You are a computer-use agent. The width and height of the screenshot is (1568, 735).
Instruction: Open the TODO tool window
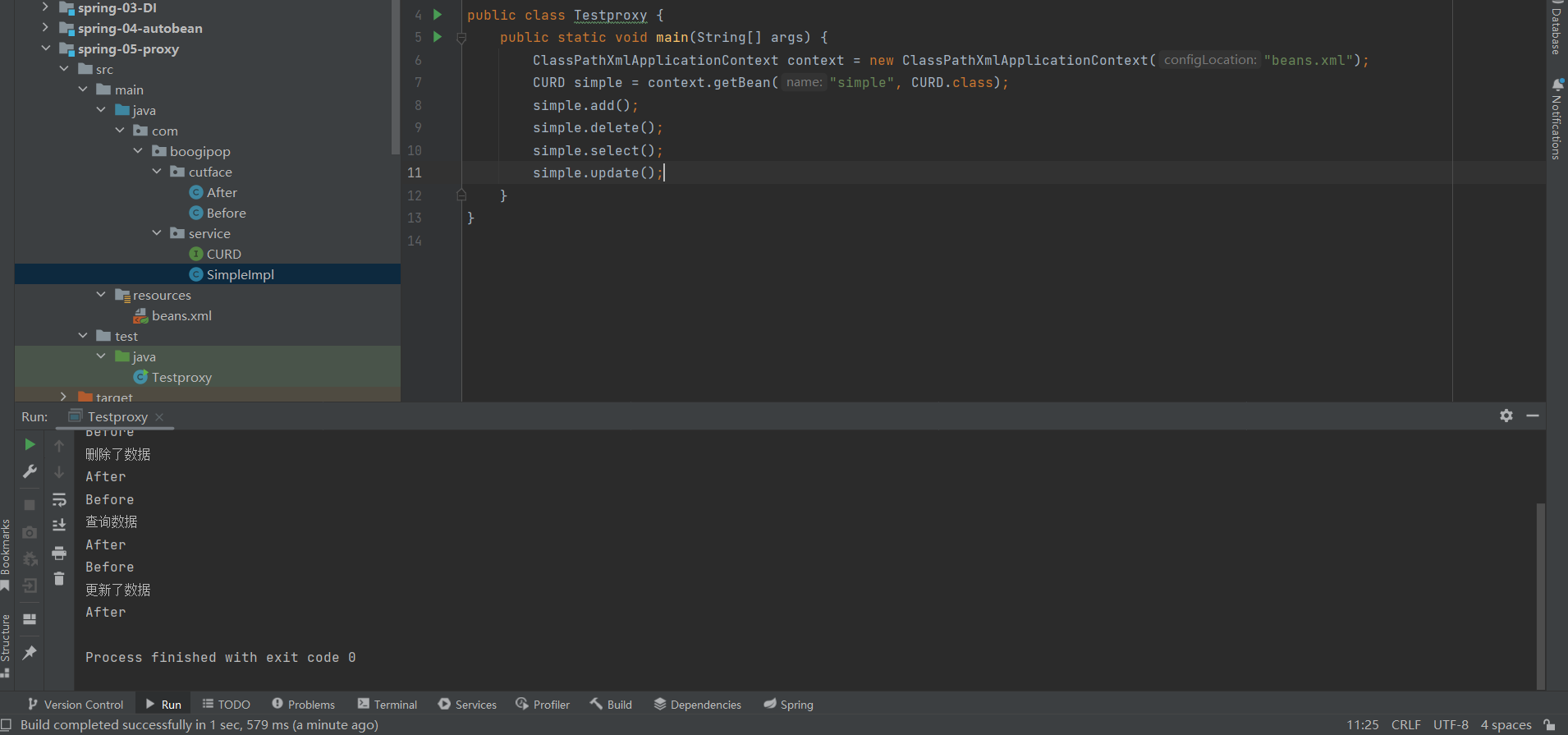(x=227, y=705)
